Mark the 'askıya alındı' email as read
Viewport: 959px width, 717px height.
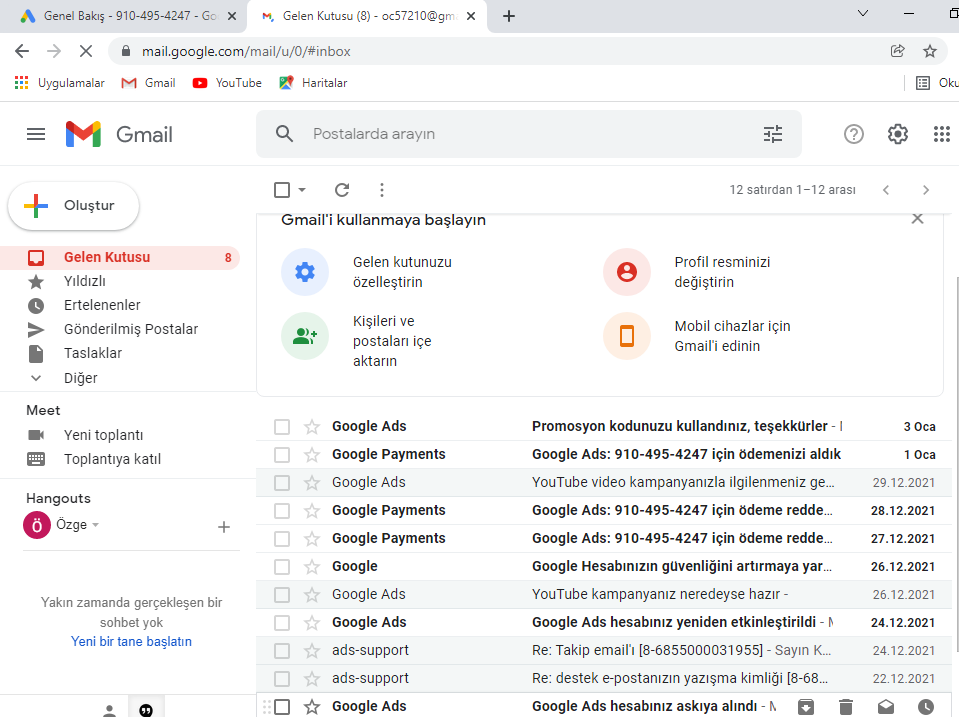[886, 707]
